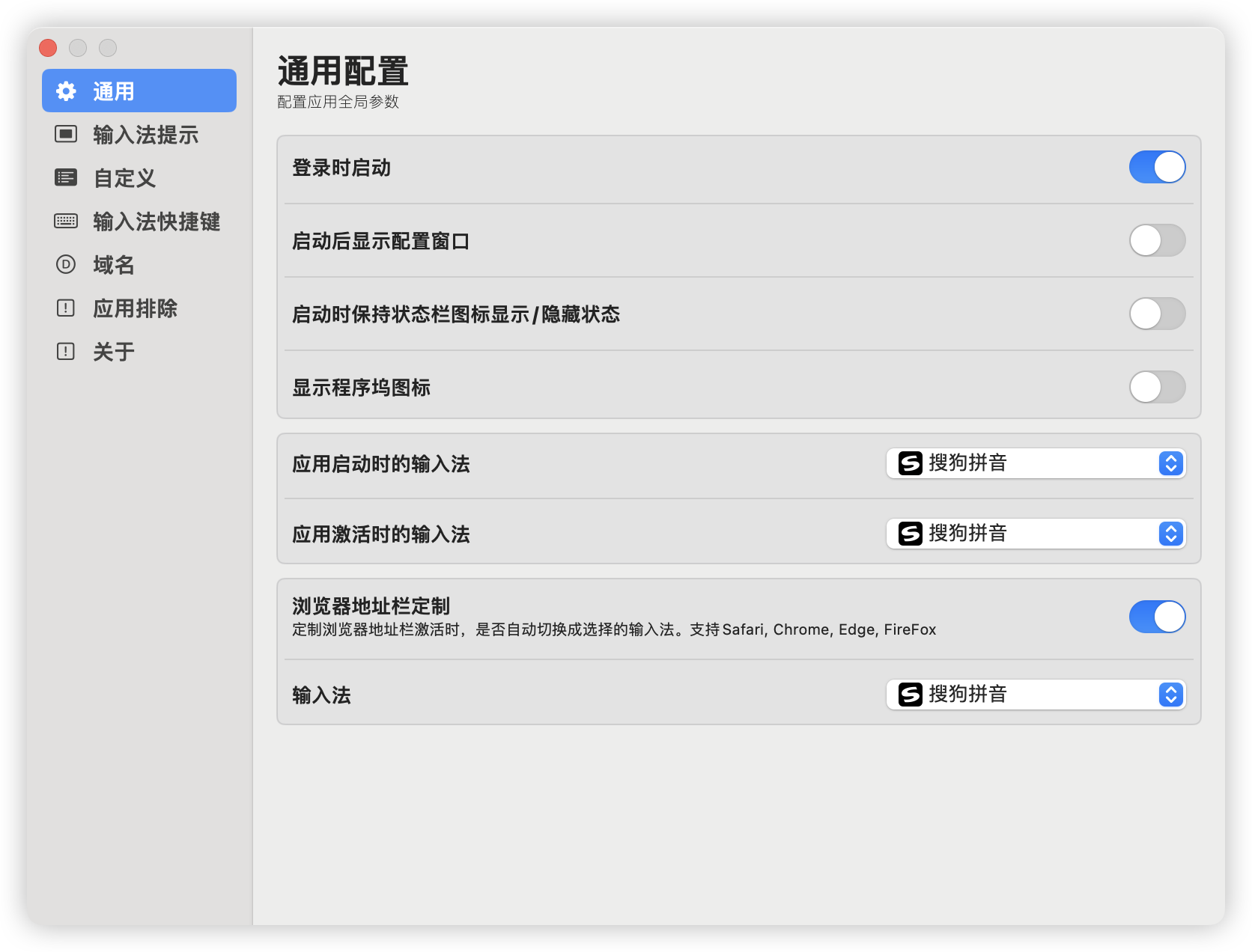Click Sogou icon in 应用激活时的输入法 row
The image size is (1252, 952).
coord(911,534)
